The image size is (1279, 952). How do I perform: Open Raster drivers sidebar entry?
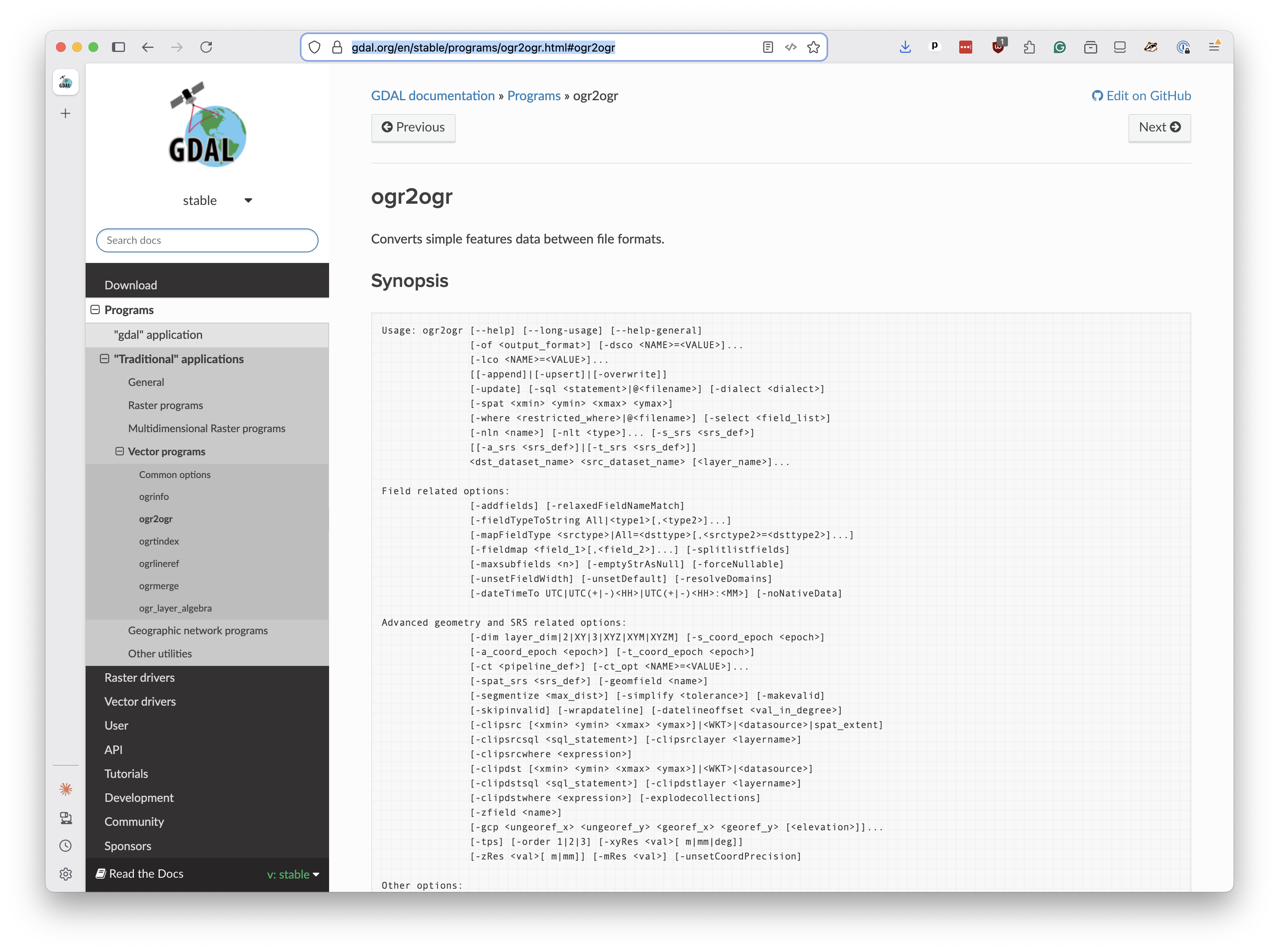[140, 678]
